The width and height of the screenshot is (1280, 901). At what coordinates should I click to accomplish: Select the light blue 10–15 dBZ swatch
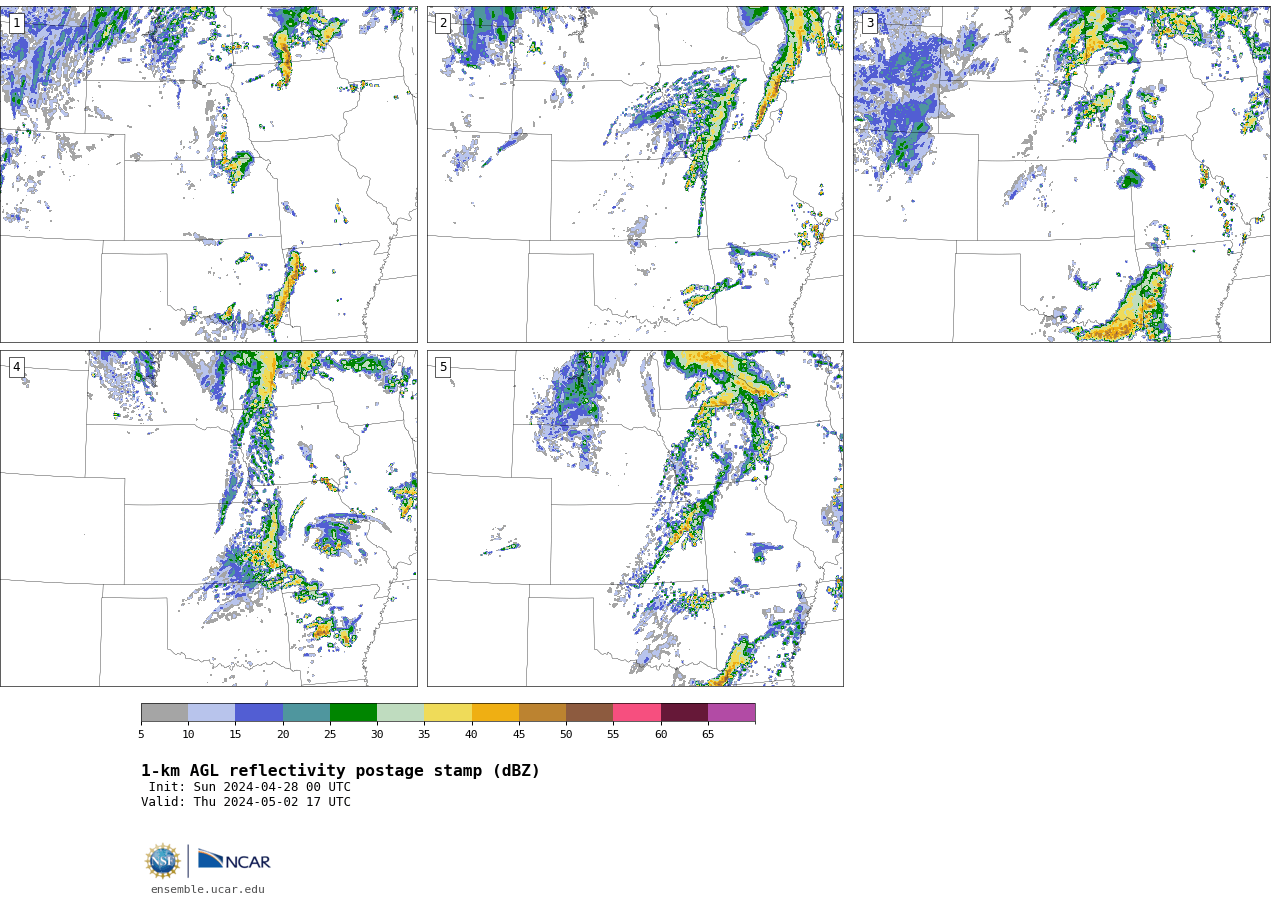[211, 712]
